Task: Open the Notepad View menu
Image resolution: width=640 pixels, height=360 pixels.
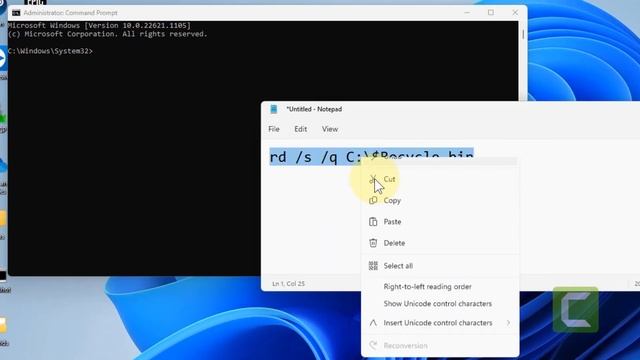Action: coord(330,129)
